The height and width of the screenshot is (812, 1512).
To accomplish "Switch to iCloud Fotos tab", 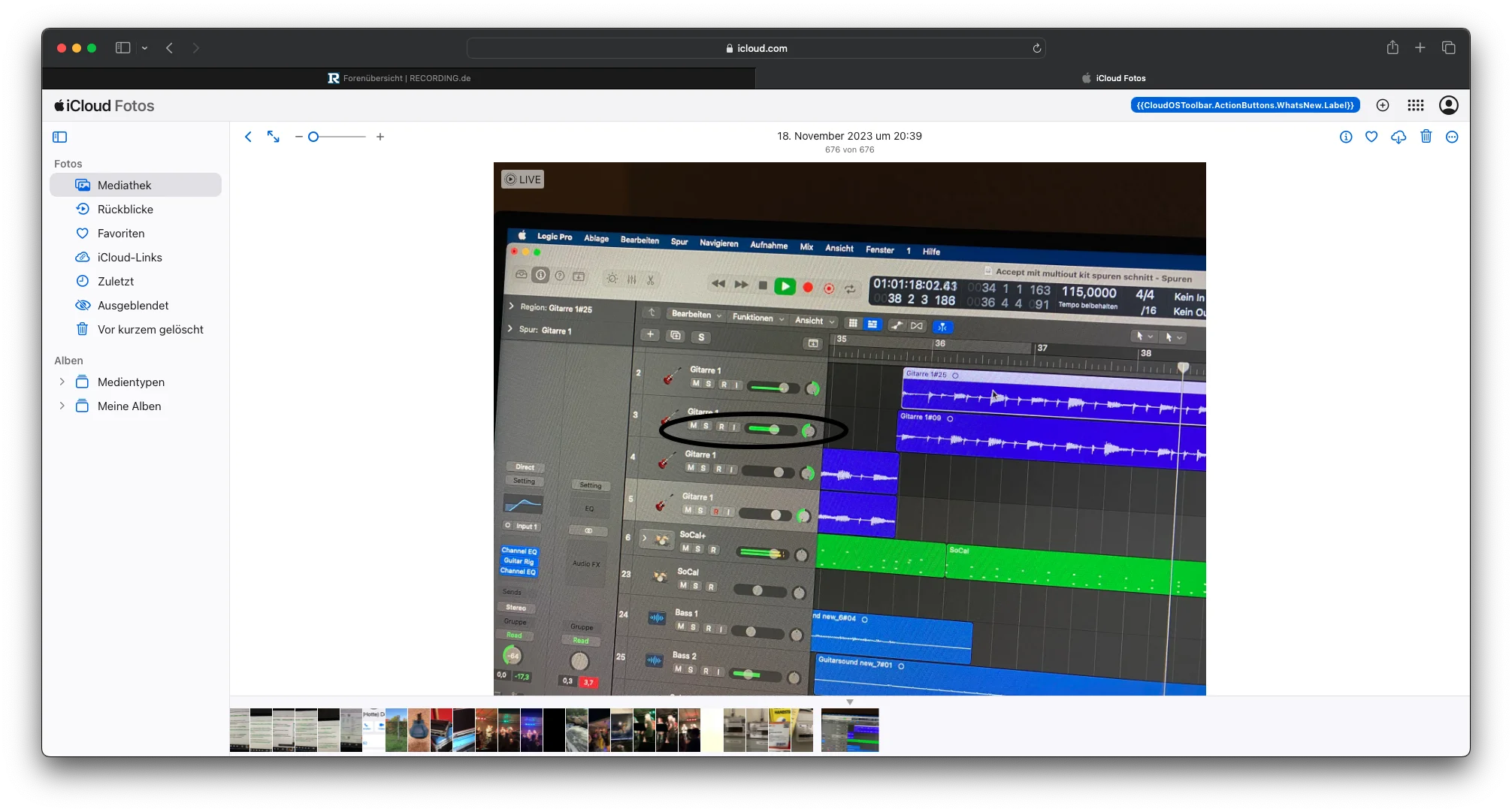I will 1113,78.
